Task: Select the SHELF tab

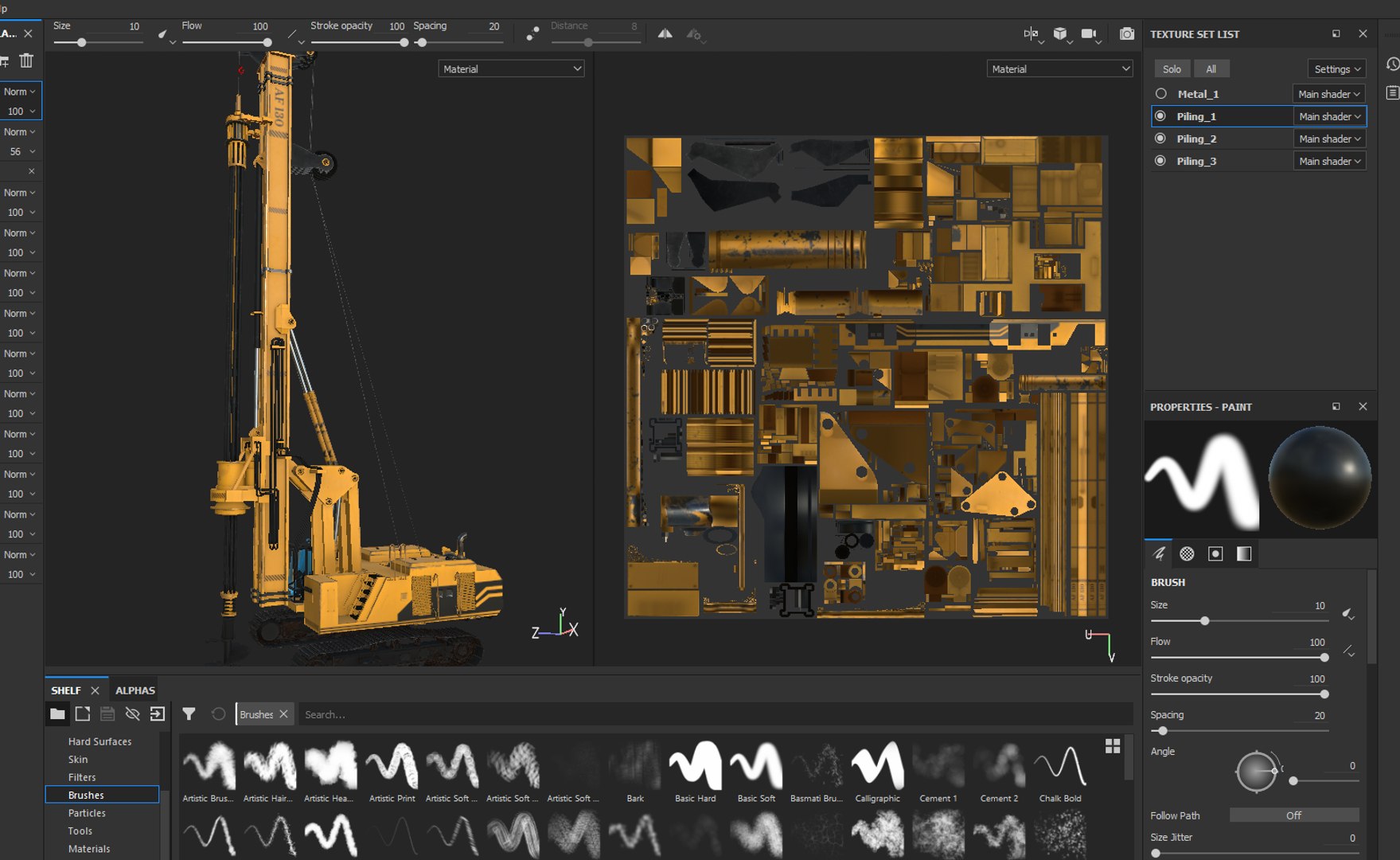Action: (66, 690)
